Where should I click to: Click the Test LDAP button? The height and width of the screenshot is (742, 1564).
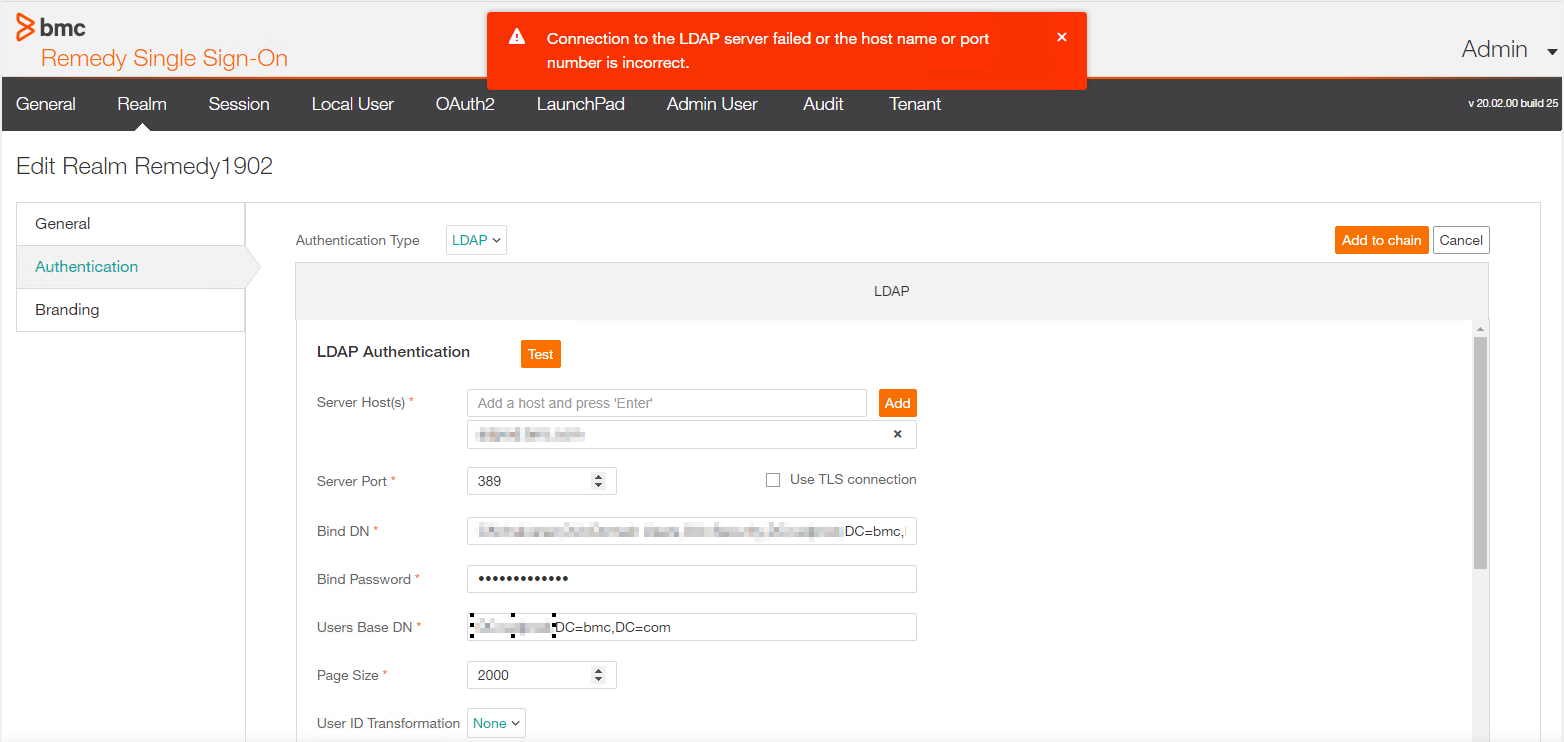(541, 354)
